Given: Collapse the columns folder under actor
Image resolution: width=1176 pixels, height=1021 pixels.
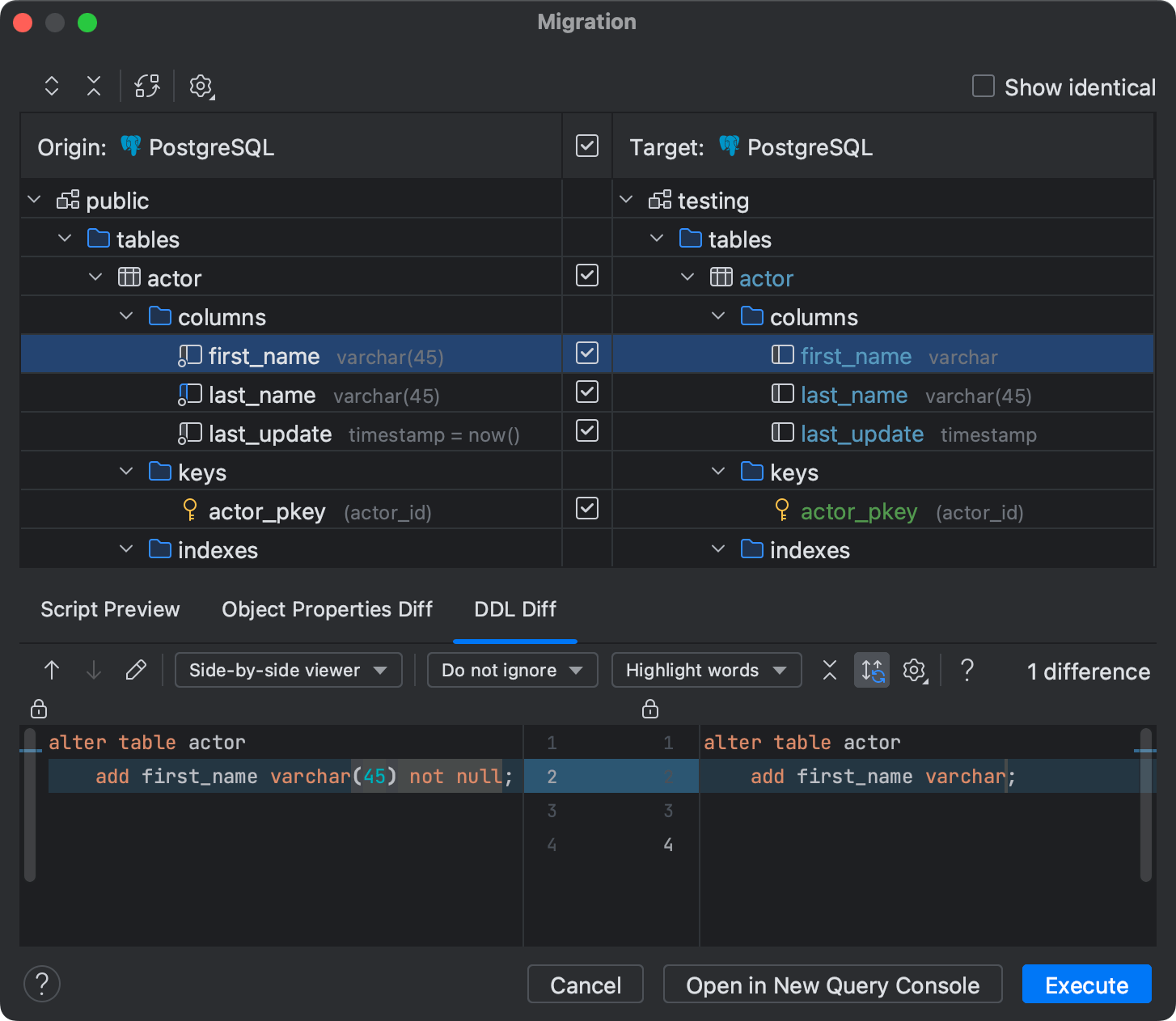Looking at the screenshot, I should 126,315.
